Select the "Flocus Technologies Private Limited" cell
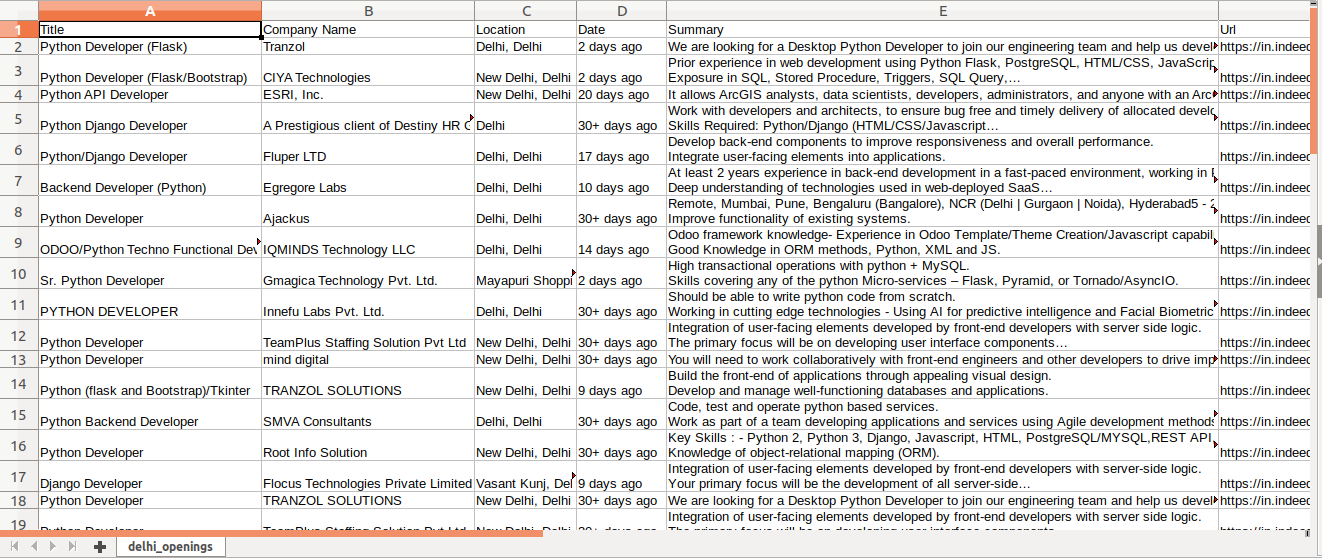 tap(368, 476)
